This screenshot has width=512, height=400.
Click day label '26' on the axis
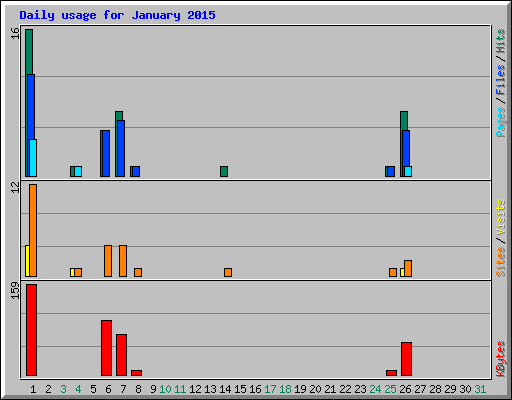405,389
